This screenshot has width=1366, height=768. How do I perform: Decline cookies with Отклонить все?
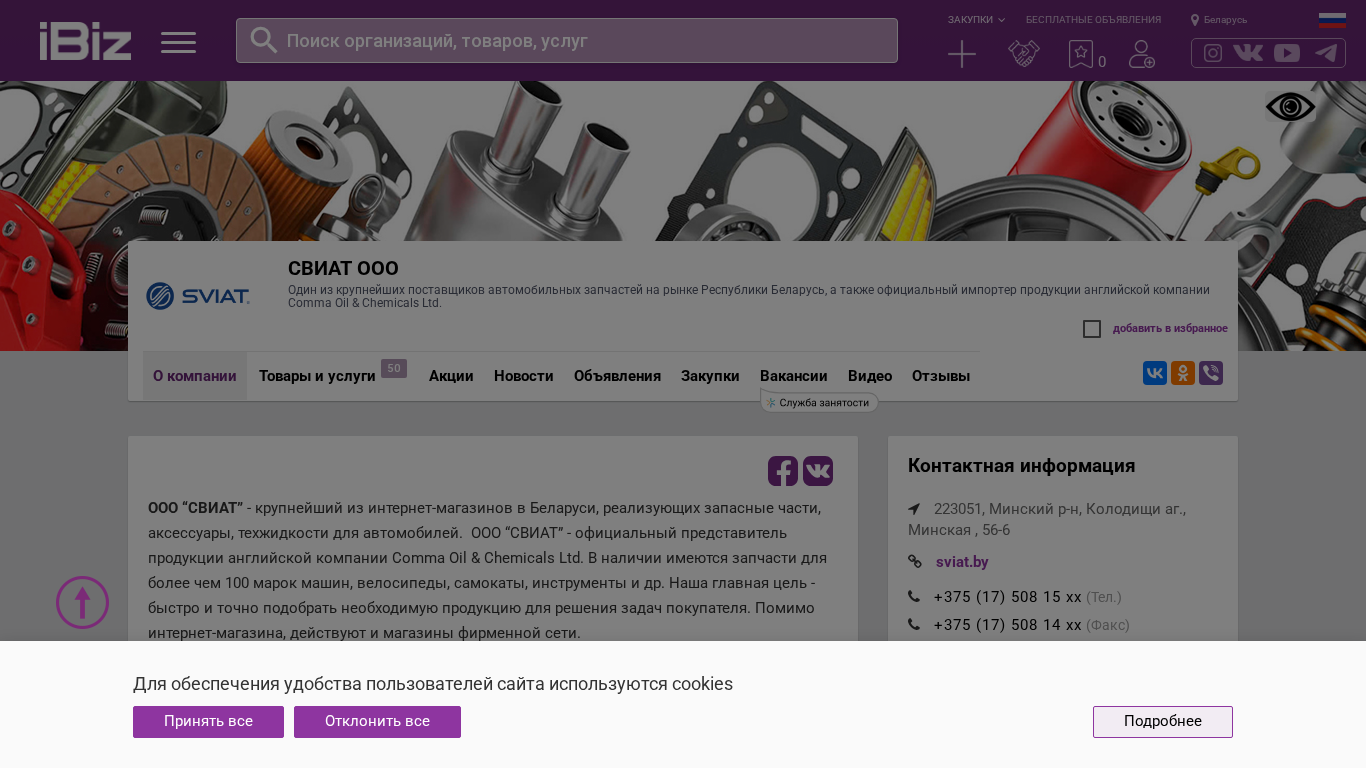click(x=377, y=722)
